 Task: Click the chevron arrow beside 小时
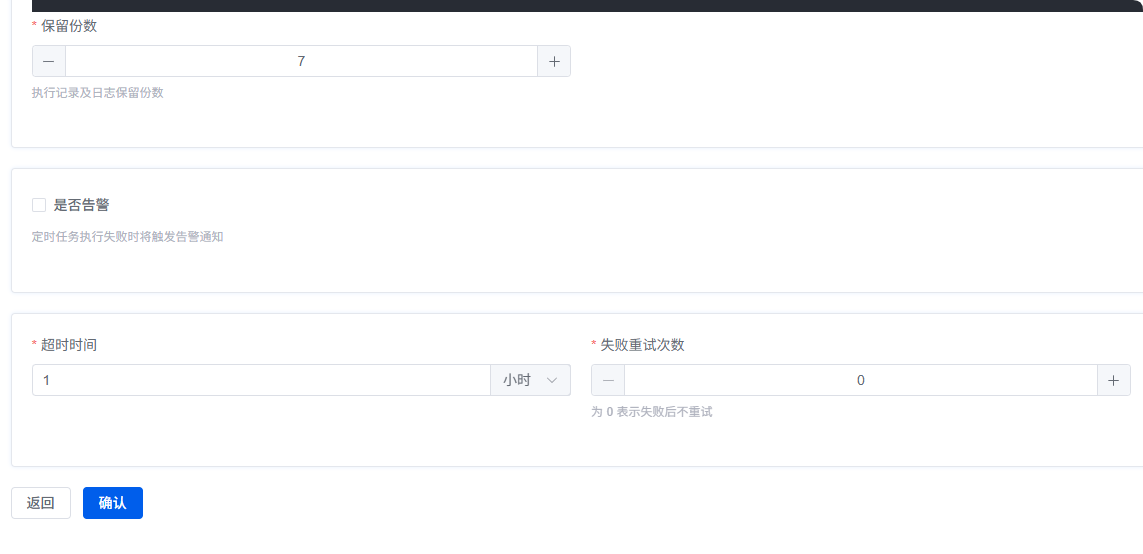551,380
